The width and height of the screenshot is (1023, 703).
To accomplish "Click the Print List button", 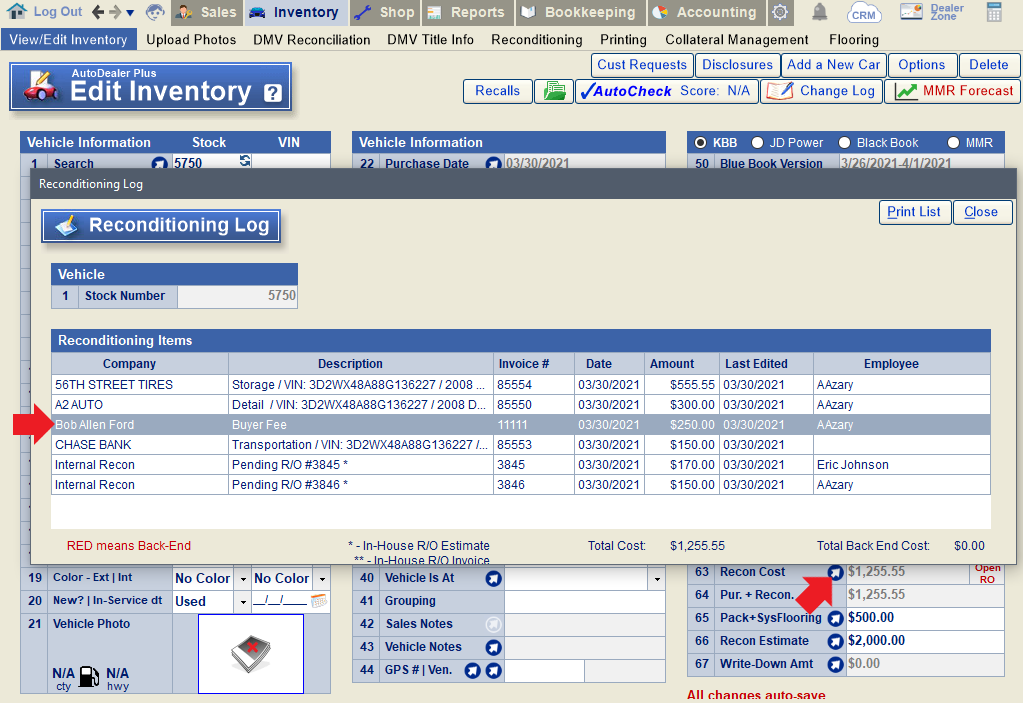I will (x=913, y=212).
